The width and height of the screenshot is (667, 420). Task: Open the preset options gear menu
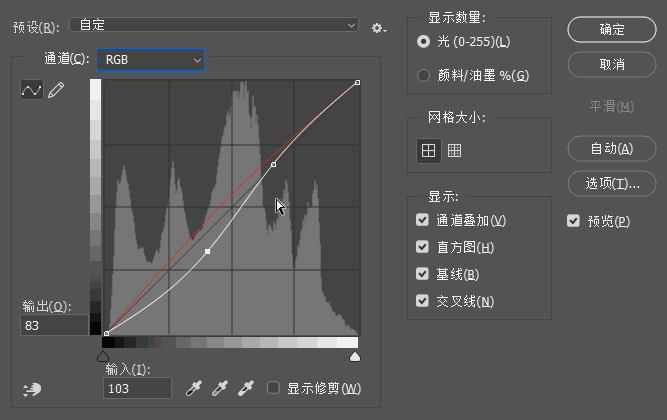[378, 29]
